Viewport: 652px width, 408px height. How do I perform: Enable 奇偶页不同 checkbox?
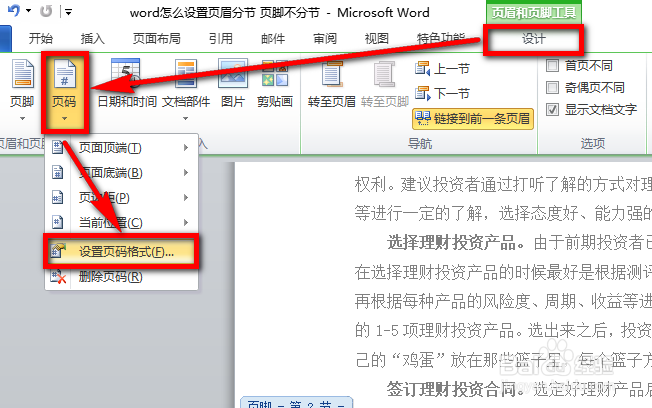(552, 88)
